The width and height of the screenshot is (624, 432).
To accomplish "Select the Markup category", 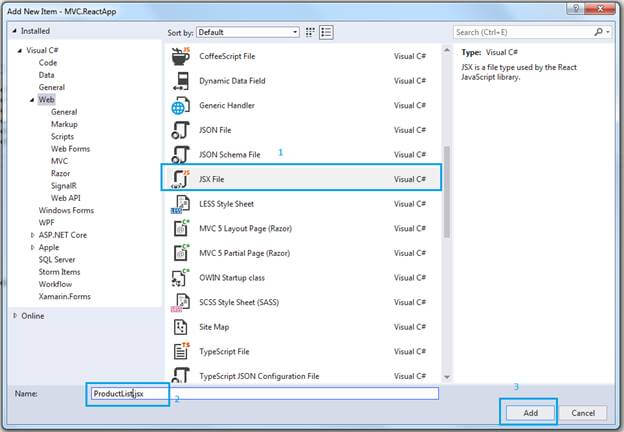I will tap(64, 125).
